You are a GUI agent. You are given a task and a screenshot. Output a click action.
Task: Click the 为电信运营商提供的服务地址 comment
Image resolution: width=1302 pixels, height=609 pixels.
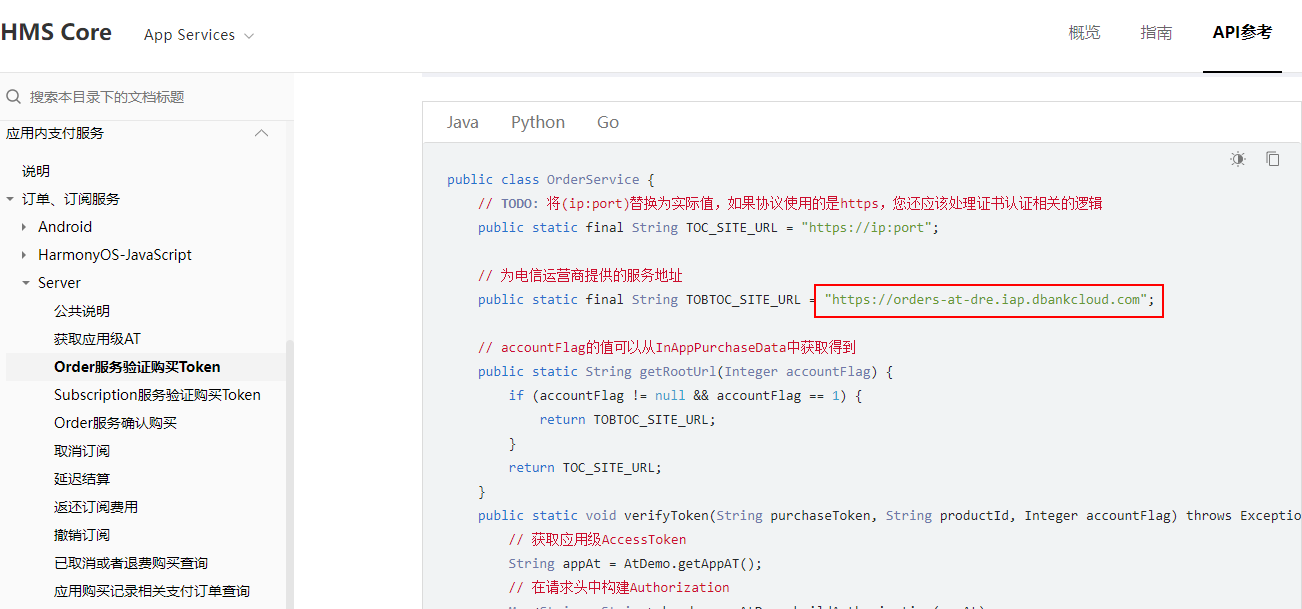pos(580,275)
